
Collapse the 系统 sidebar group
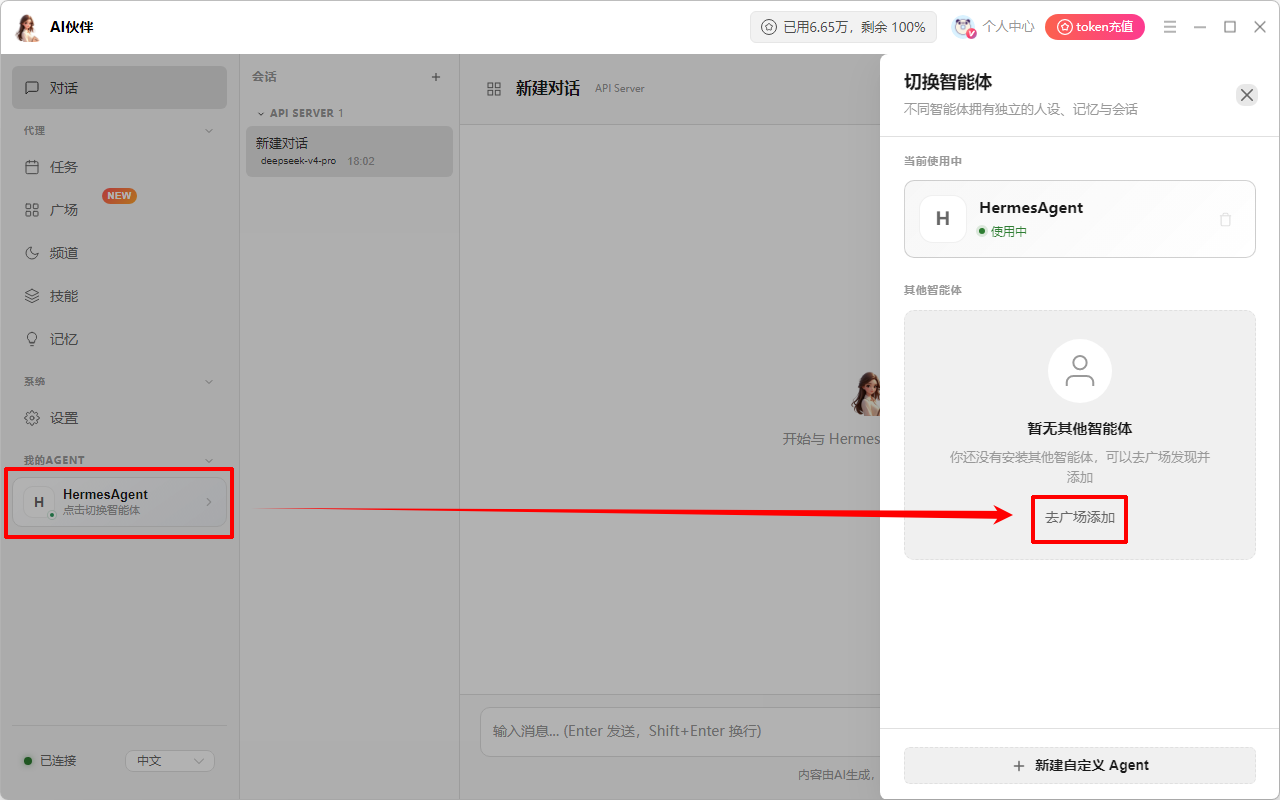point(209,382)
